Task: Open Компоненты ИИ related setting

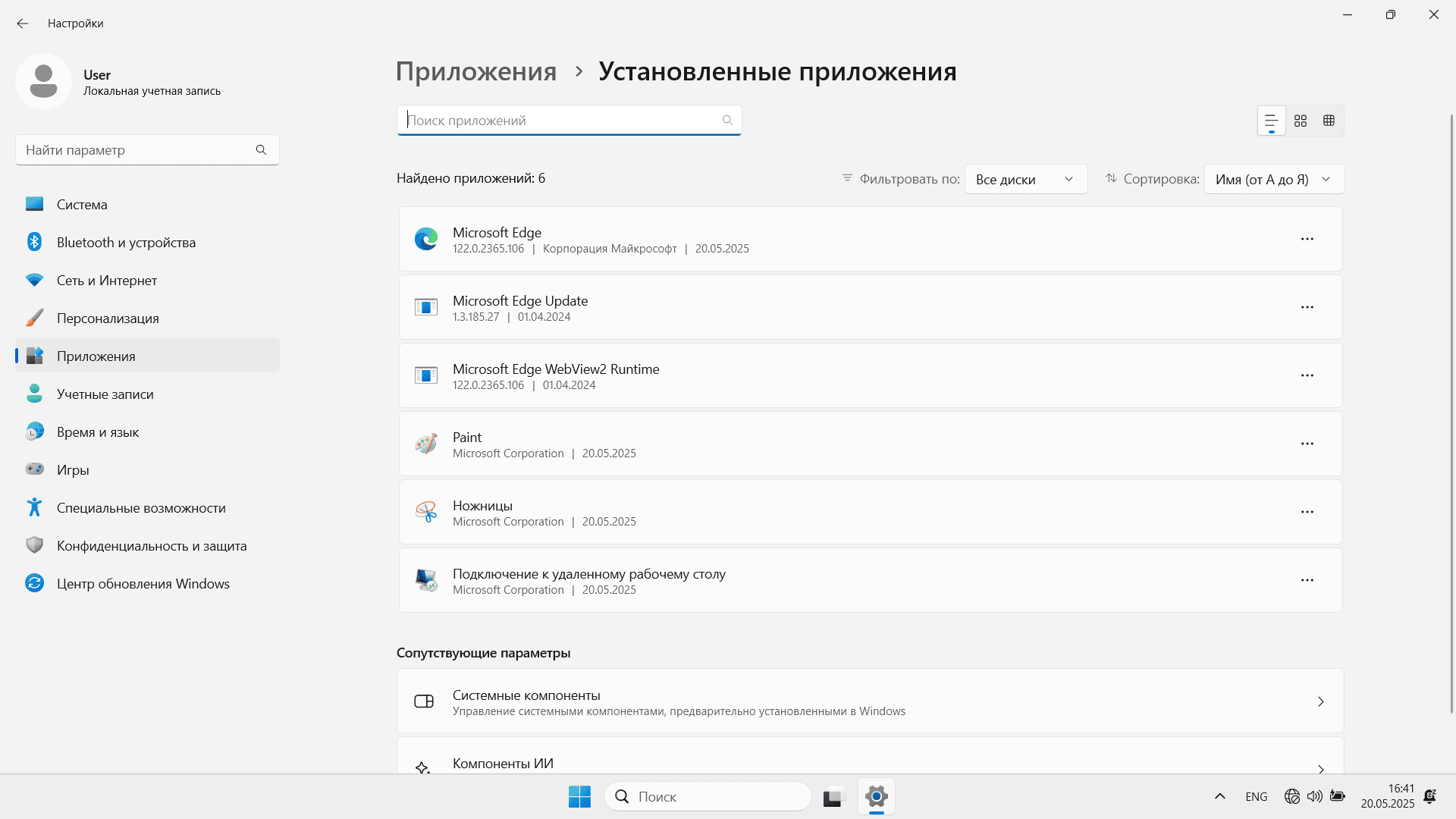Action: (871, 756)
